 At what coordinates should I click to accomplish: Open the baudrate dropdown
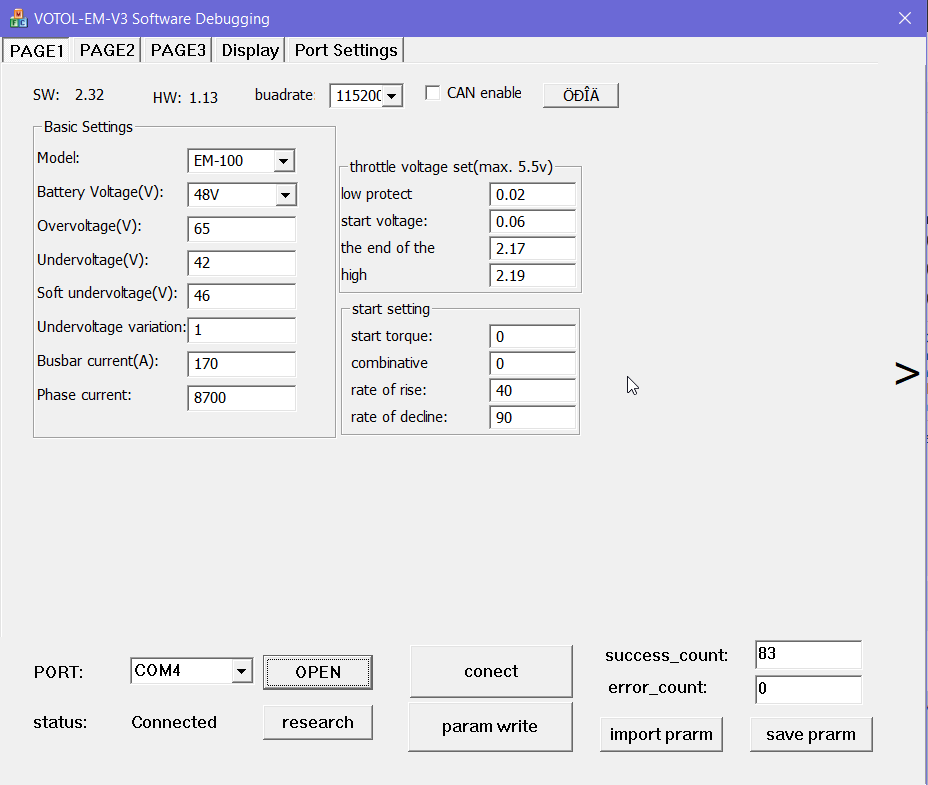pyautogui.click(x=391, y=96)
